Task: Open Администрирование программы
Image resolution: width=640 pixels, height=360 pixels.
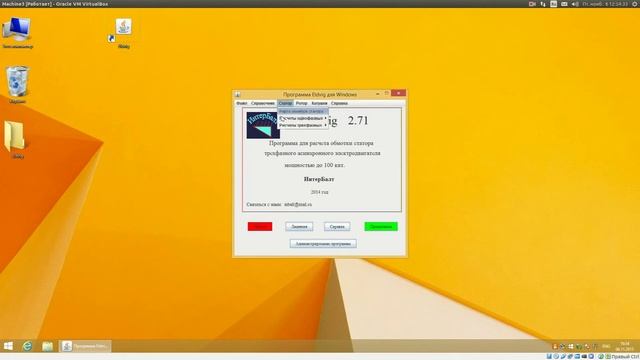Action: click(x=323, y=243)
